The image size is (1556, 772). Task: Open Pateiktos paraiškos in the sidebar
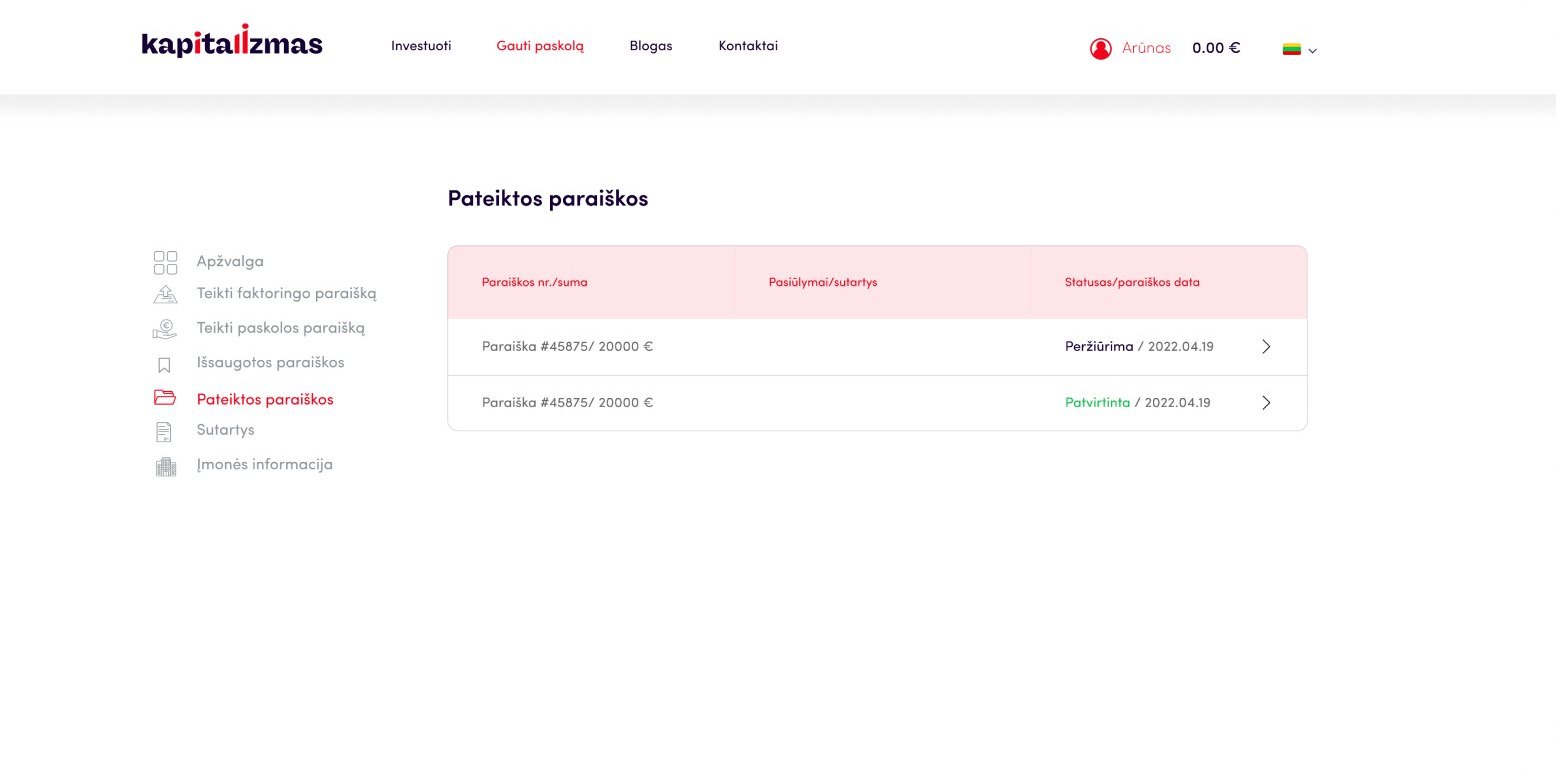[x=265, y=400]
